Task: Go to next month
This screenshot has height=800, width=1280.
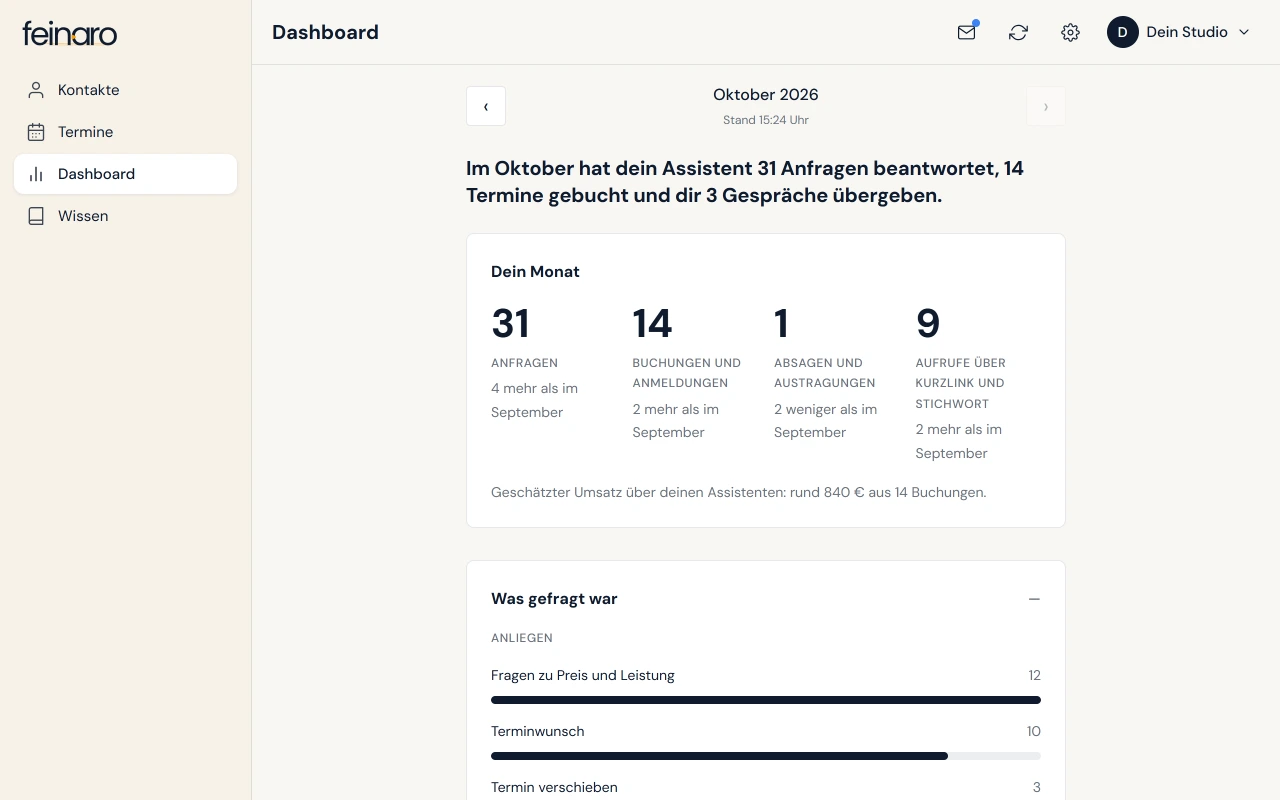Action: point(1046,106)
